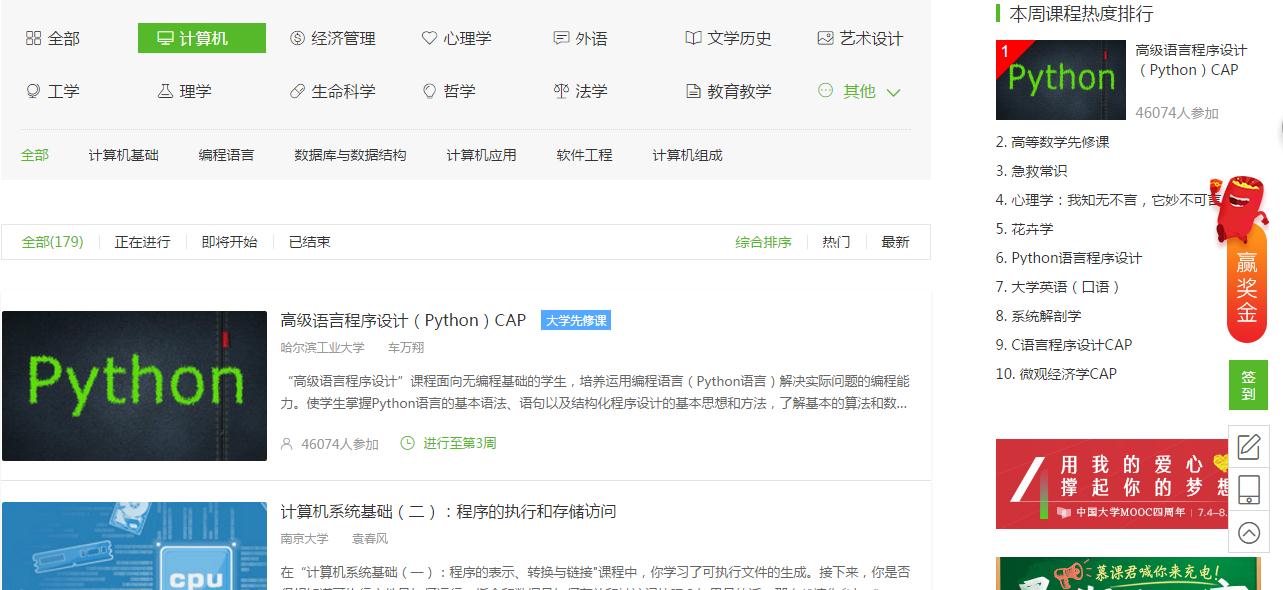Open the 计算机 category tab
The width and height of the screenshot is (1283, 590).
point(202,38)
